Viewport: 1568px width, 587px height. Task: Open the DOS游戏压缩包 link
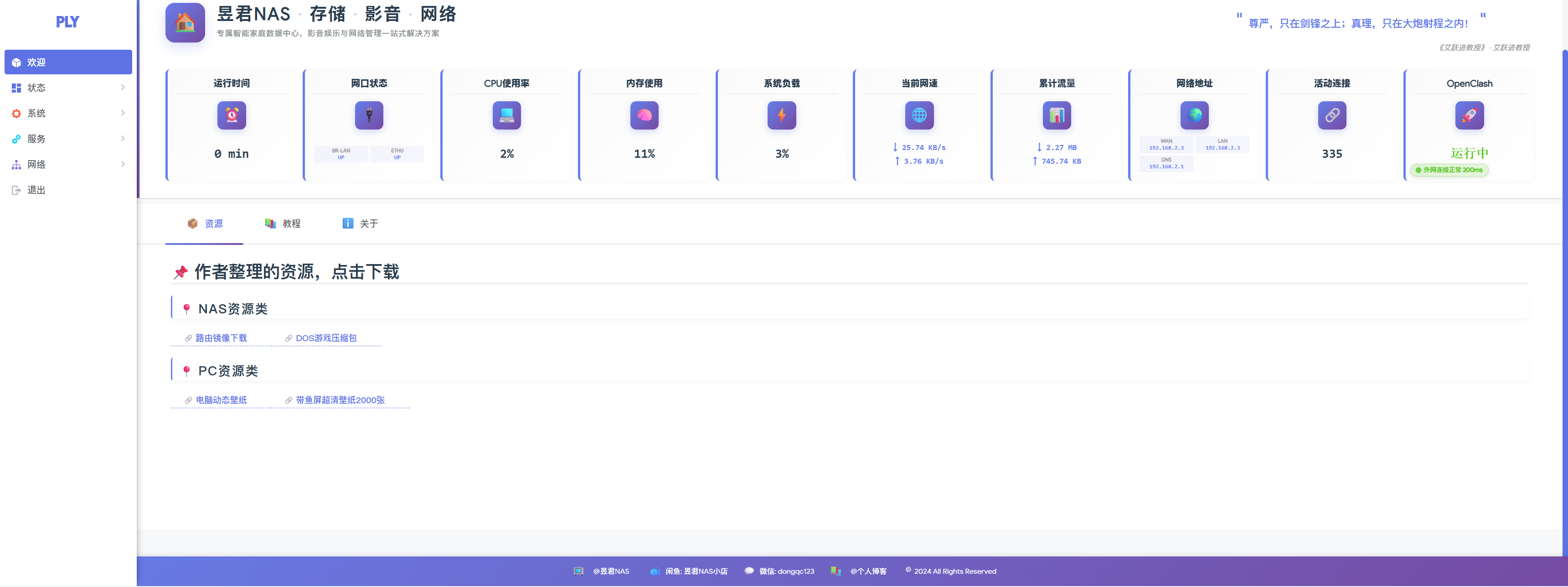click(325, 338)
